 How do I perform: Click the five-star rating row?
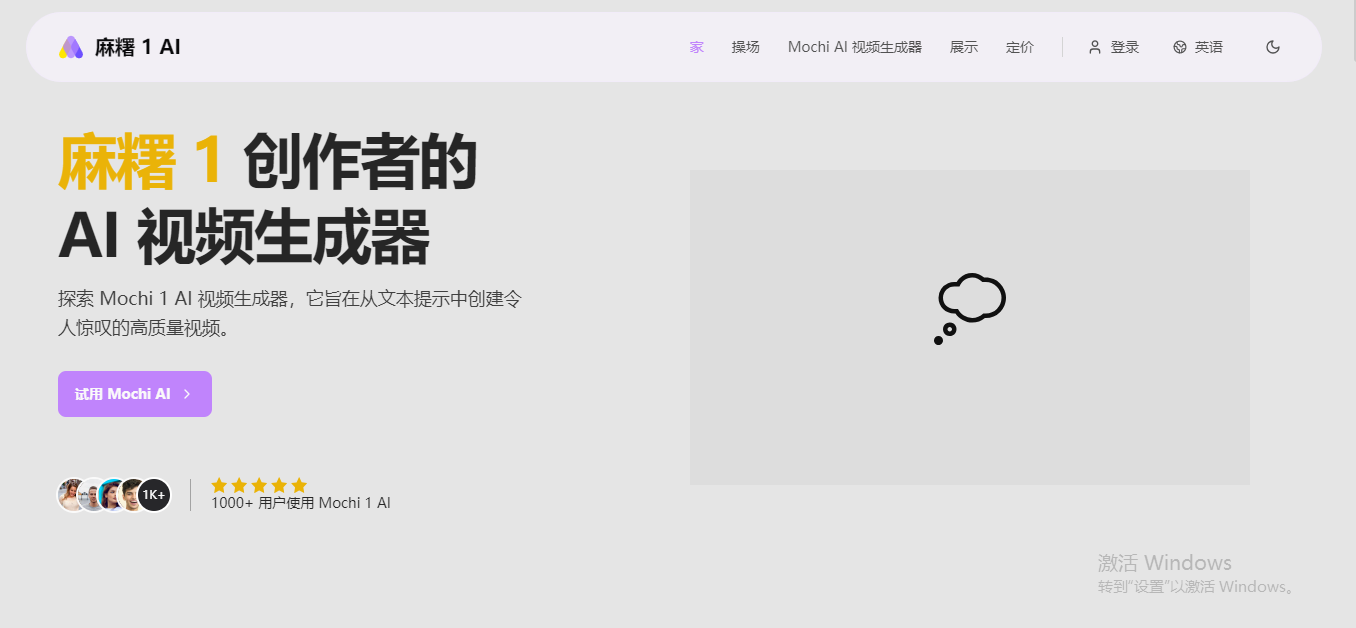pyautogui.click(x=259, y=485)
